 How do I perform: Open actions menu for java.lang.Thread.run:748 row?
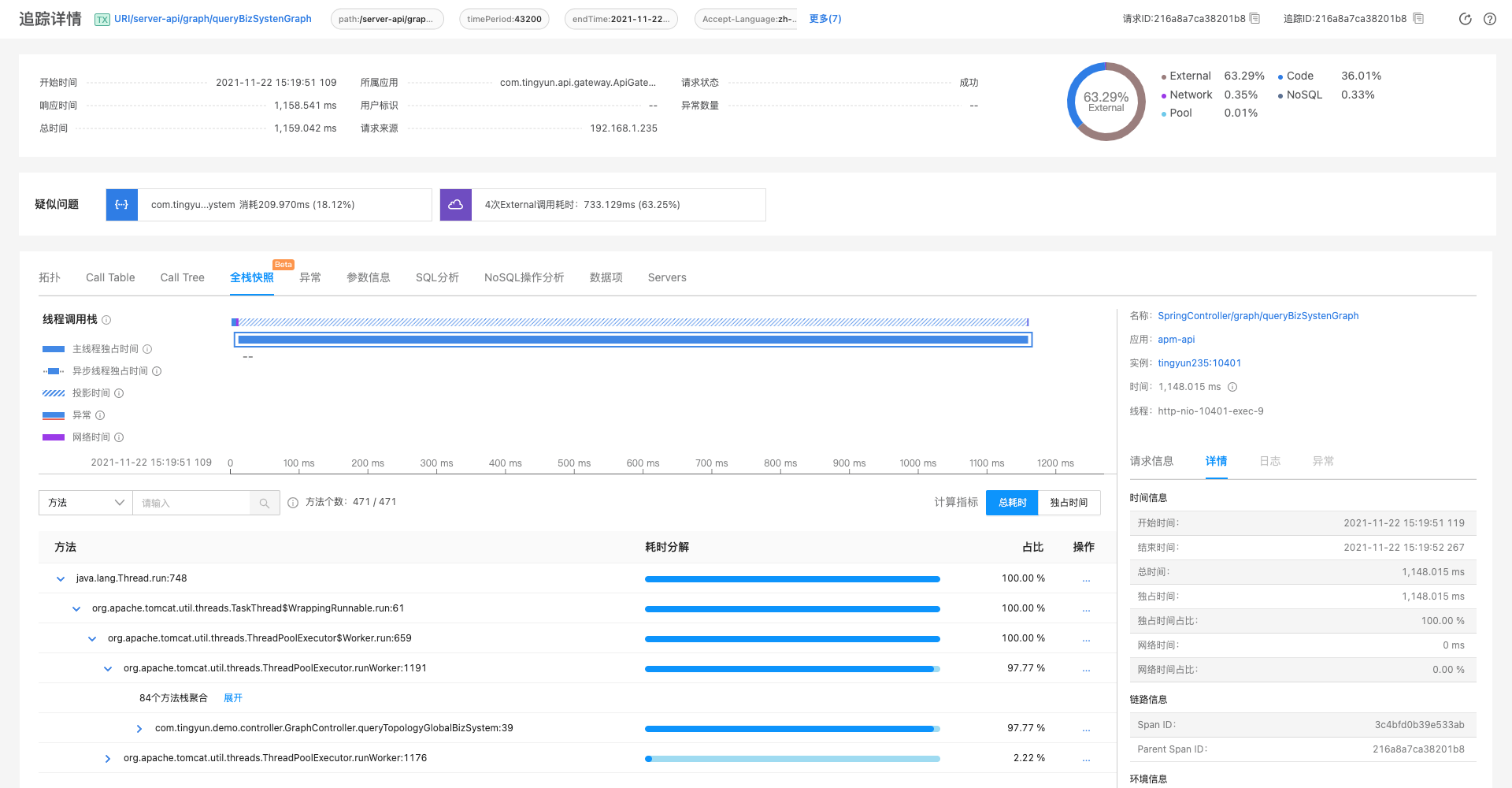[x=1086, y=579]
